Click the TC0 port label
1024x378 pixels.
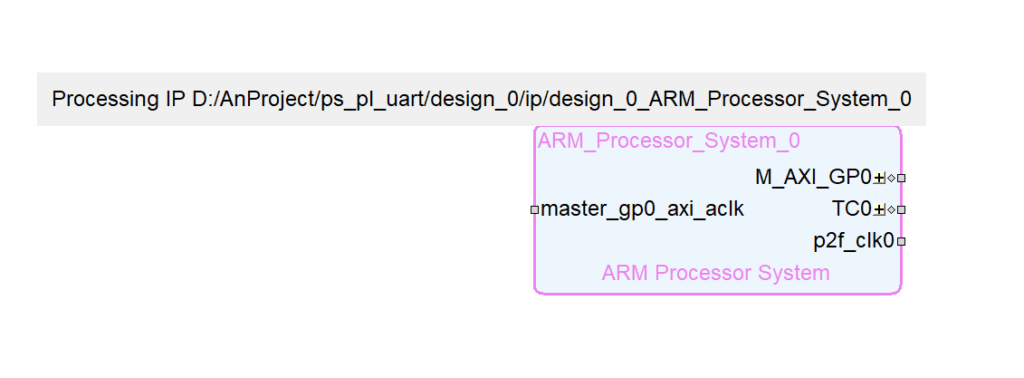coord(852,209)
